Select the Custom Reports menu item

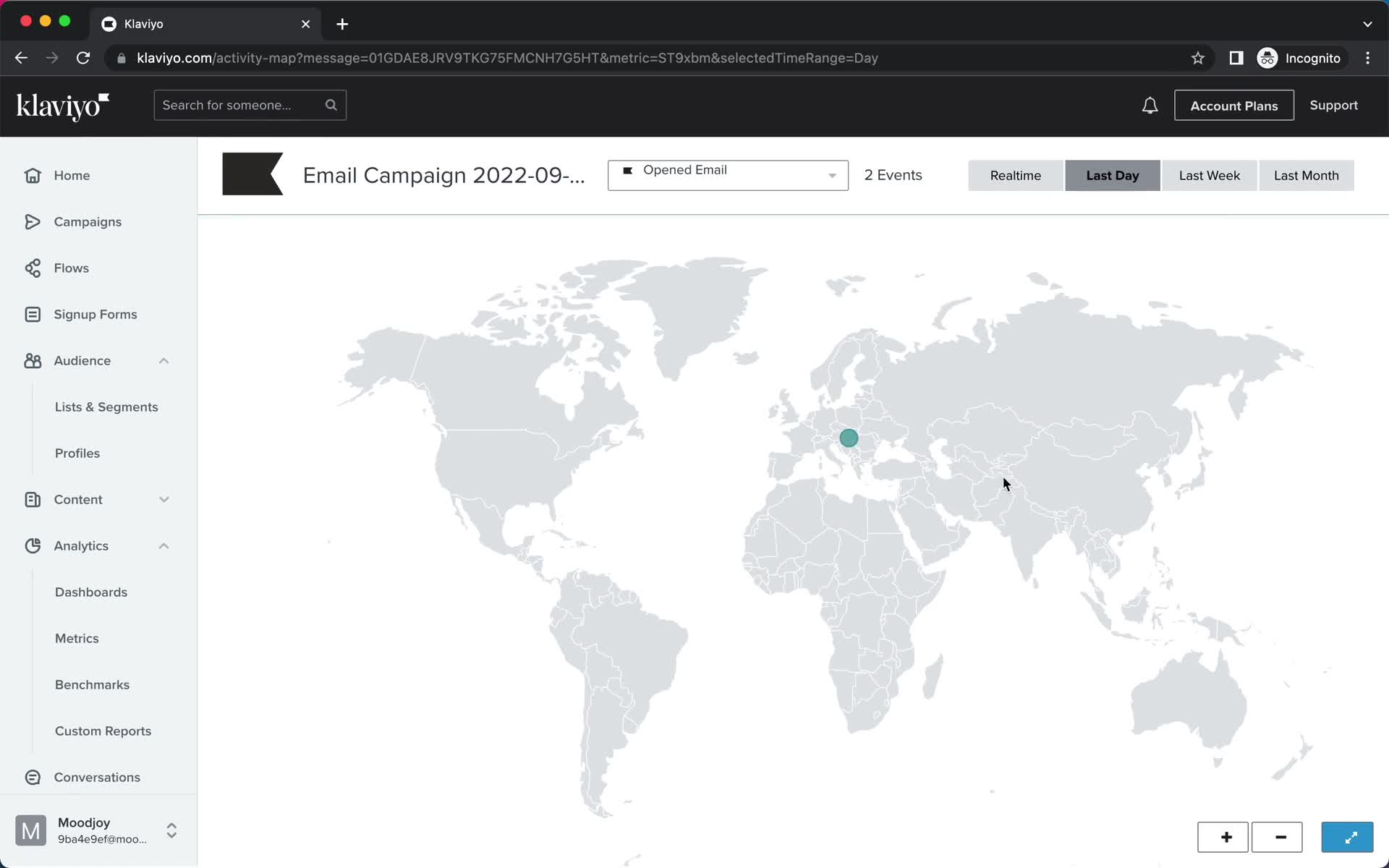(103, 731)
